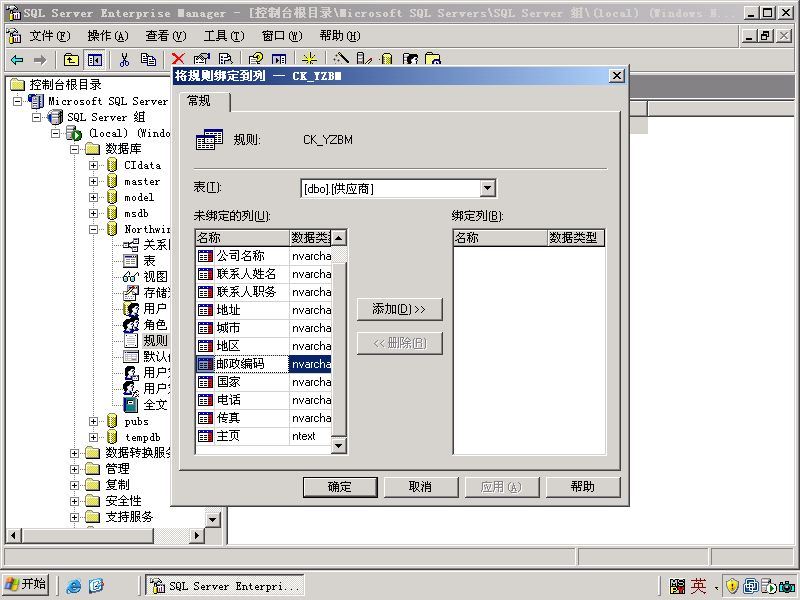Expand the CIdata database node
The image size is (800, 600).
[93, 165]
